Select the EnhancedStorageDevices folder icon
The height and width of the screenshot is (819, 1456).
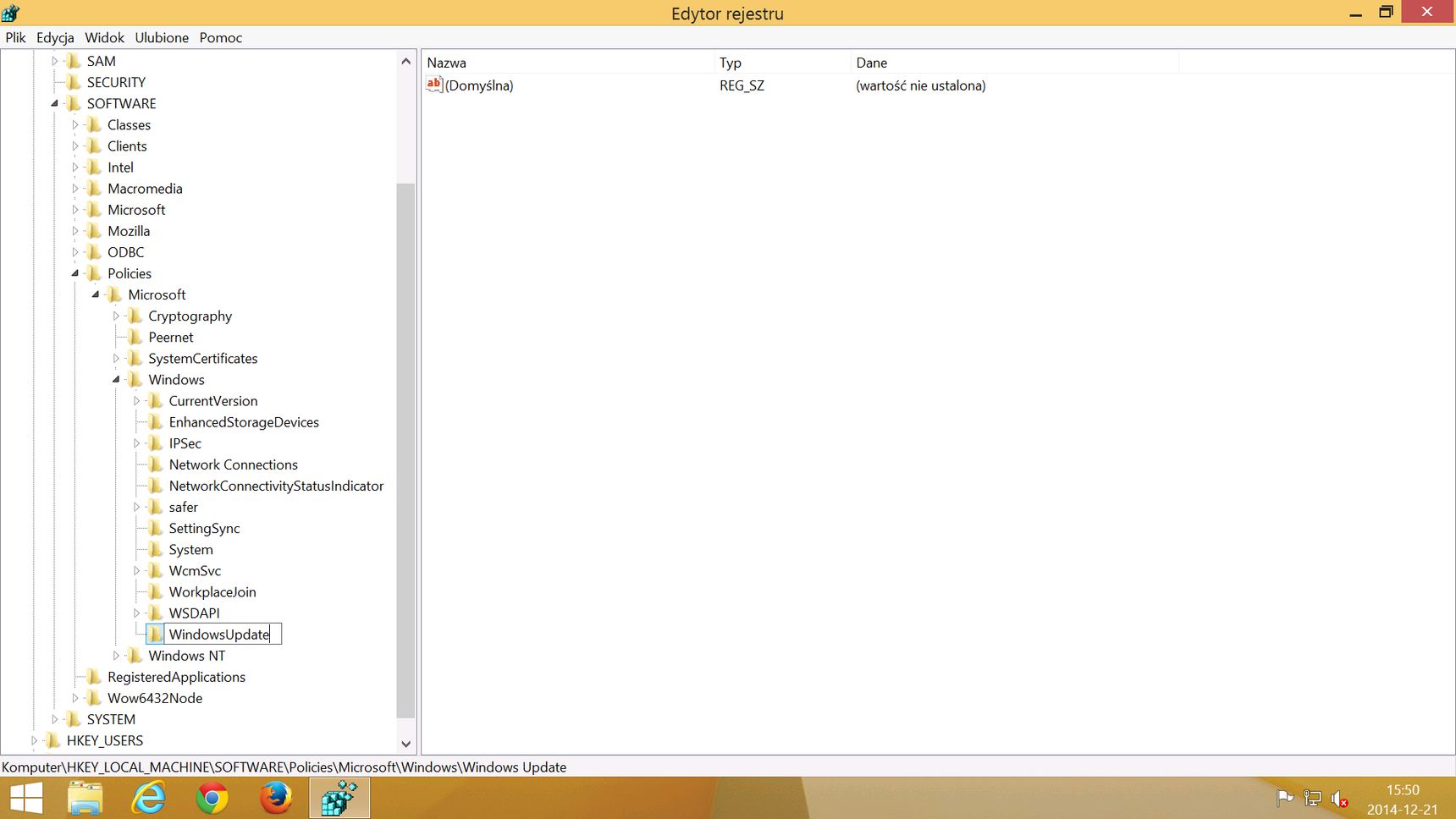(155, 421)
